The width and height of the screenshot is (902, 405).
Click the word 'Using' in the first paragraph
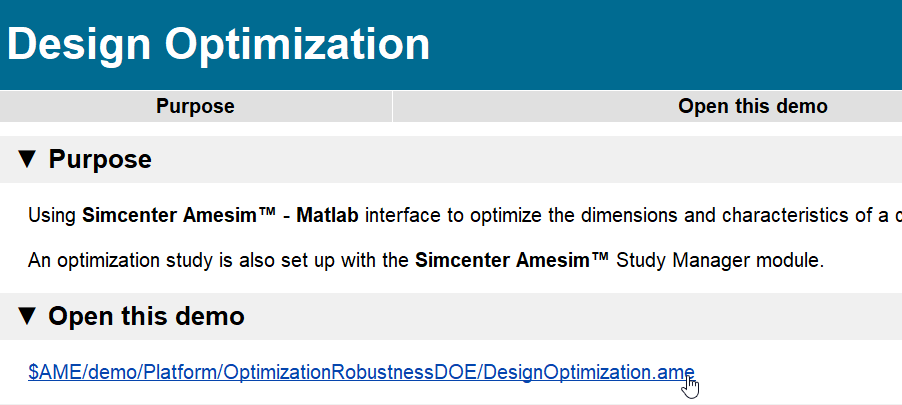[x=52, y=216]
